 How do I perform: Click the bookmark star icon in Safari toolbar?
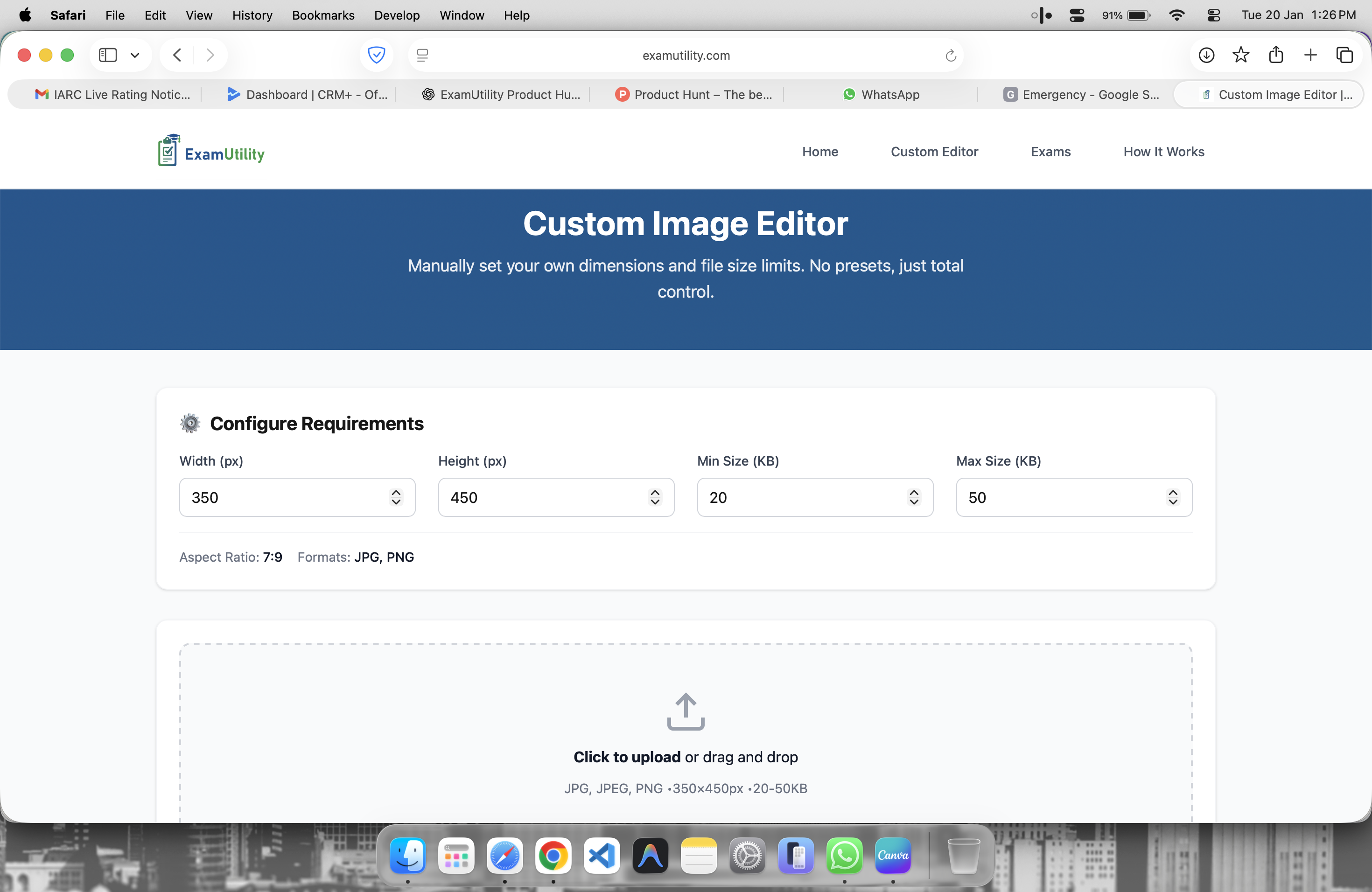pos(1241,55)
